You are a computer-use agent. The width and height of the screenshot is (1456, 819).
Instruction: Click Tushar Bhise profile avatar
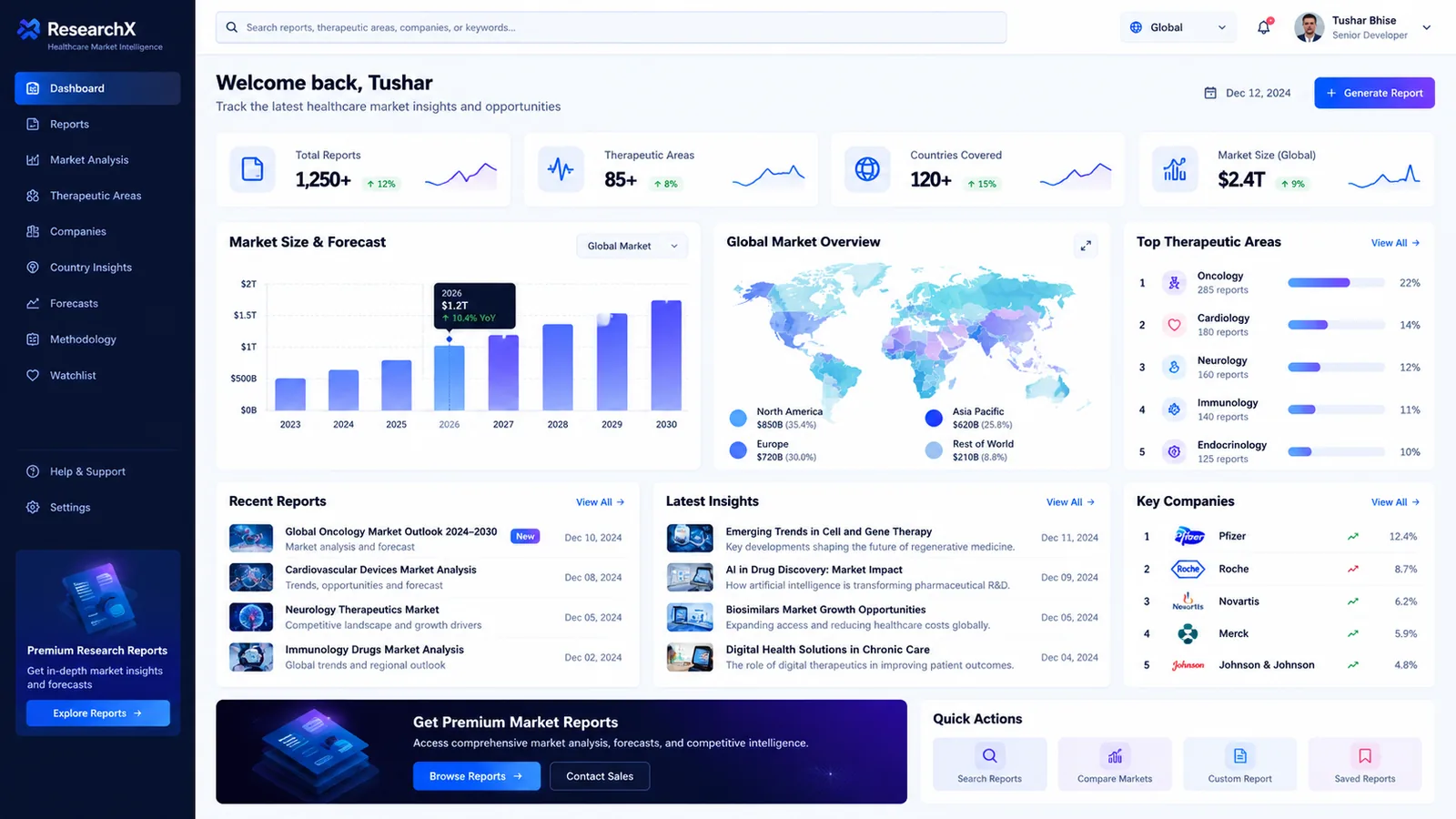(1309, 27)
